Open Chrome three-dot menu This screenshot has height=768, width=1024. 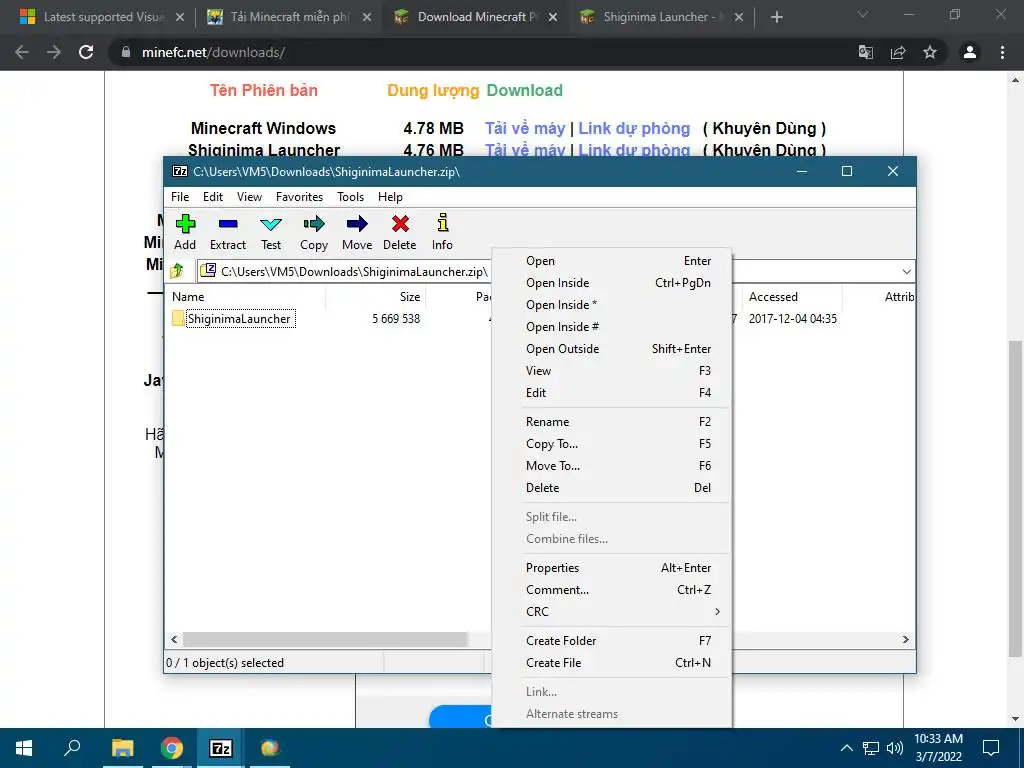1002,52
